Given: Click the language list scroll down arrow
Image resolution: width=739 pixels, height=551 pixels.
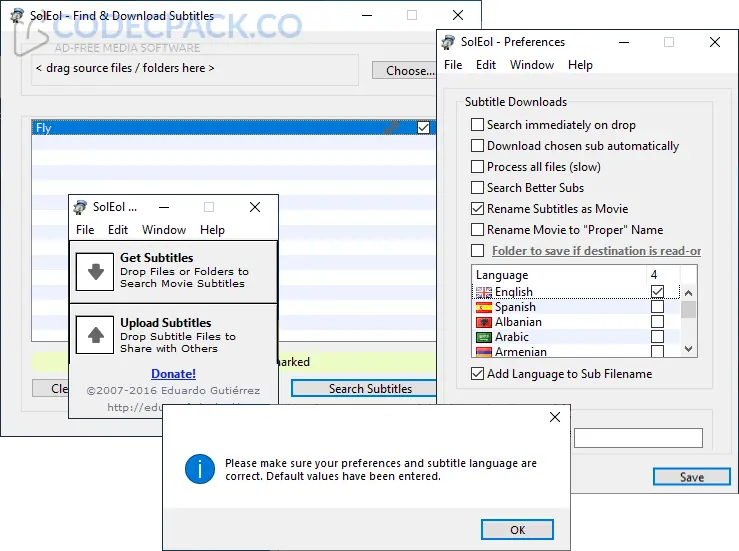Looking at the screenshot, I should (689, 349).
